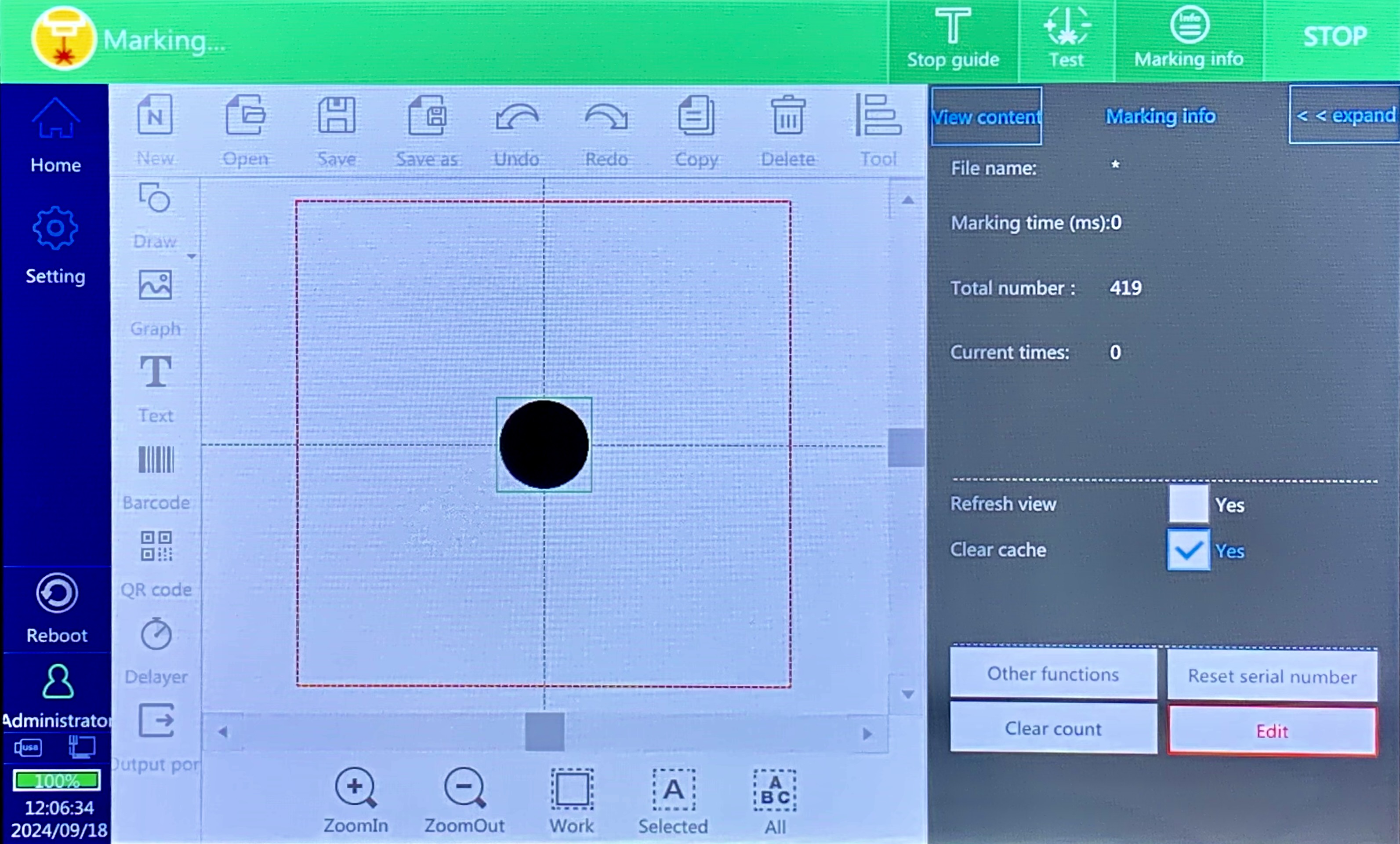The height and width of the screenshot is (844, 1400).
Task: Click the Reboot icon in sidebar
Action: tap(57, 593)
